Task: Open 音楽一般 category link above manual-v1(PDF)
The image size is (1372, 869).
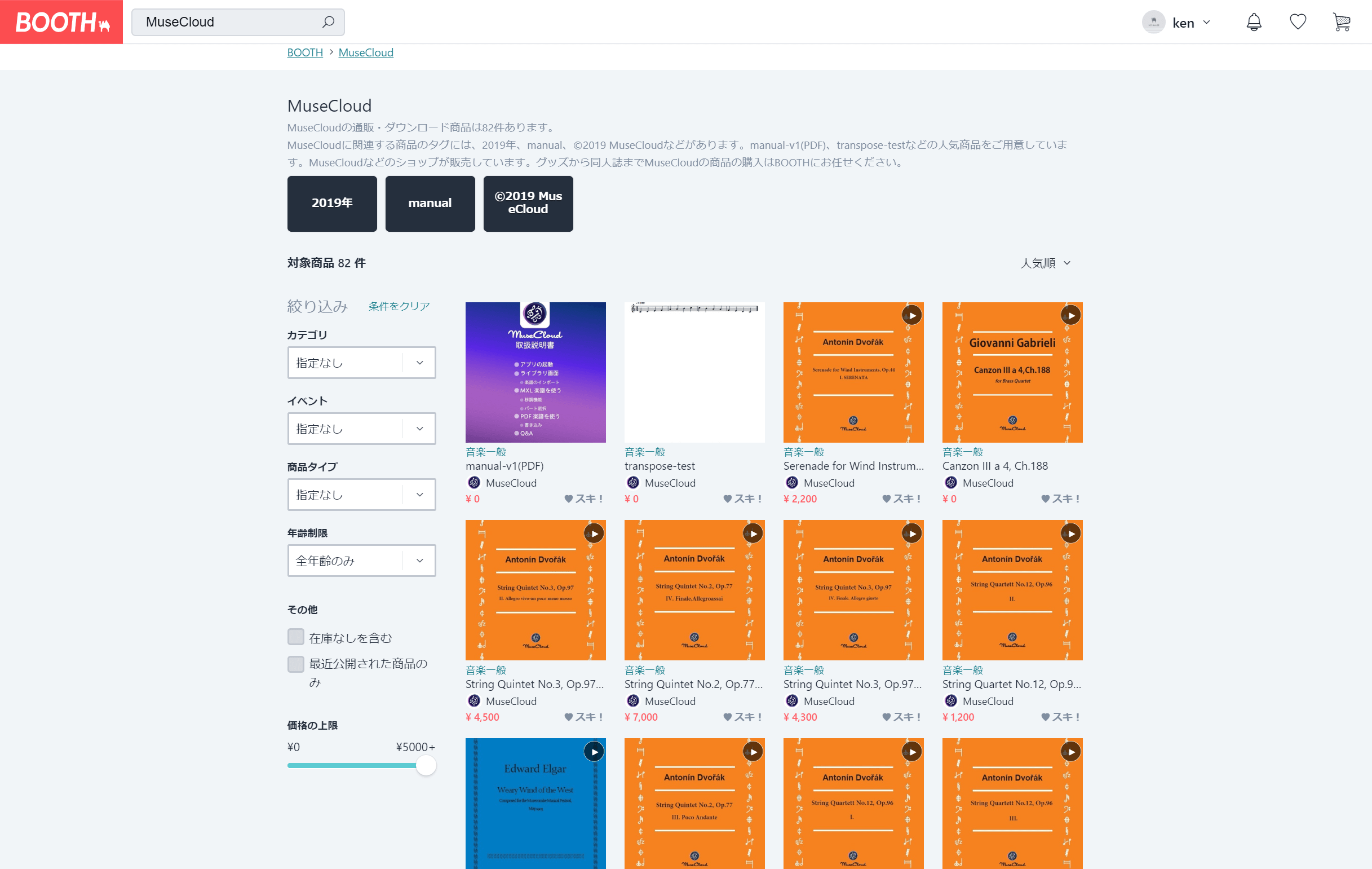Action: click(486, 452)
